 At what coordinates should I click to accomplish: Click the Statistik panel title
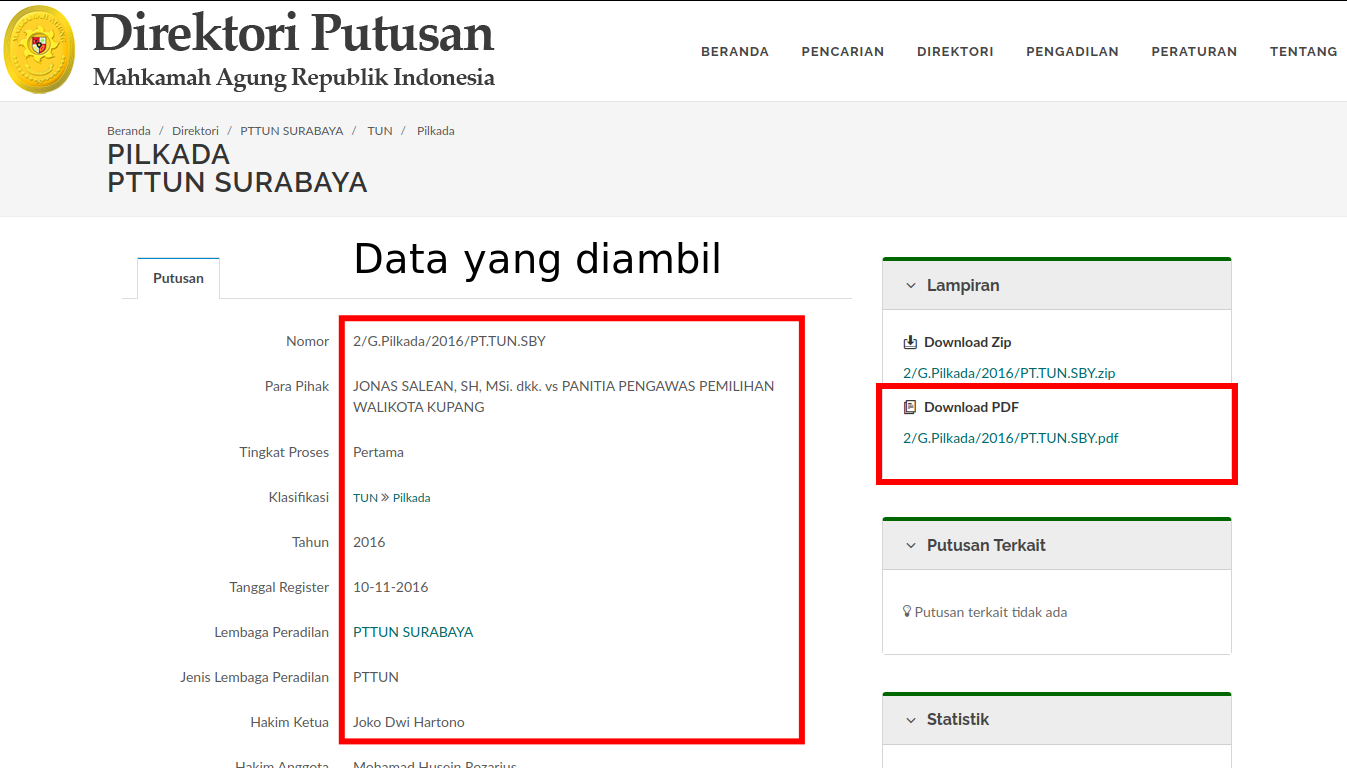958,719
